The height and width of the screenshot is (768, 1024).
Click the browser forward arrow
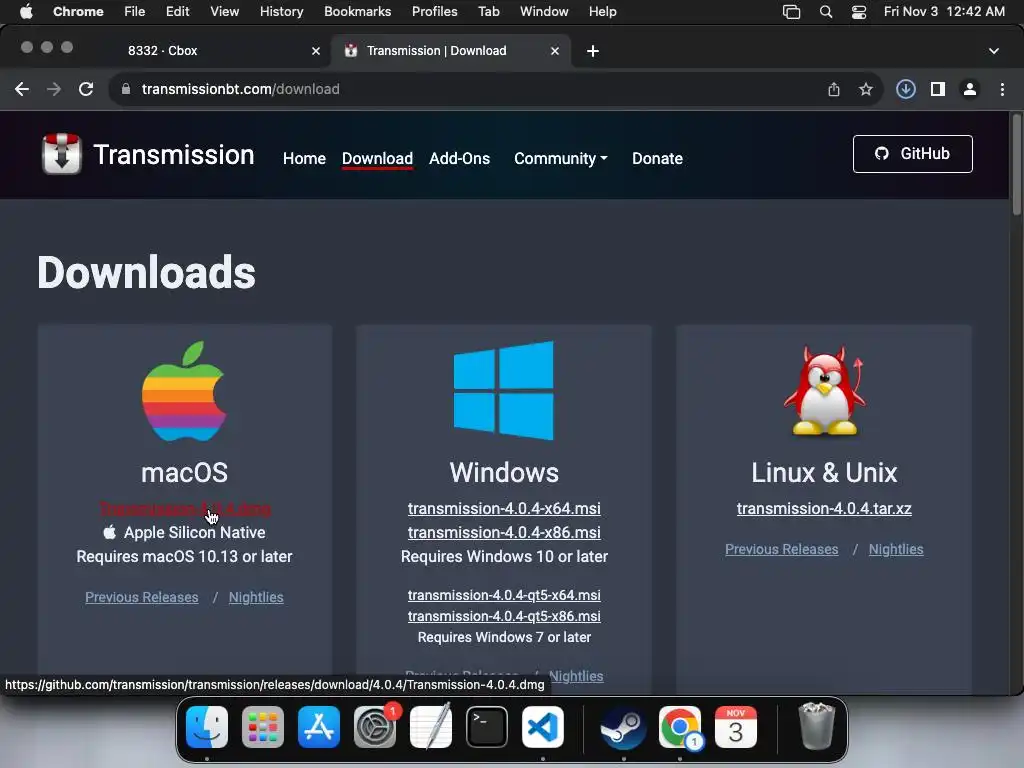54,89
